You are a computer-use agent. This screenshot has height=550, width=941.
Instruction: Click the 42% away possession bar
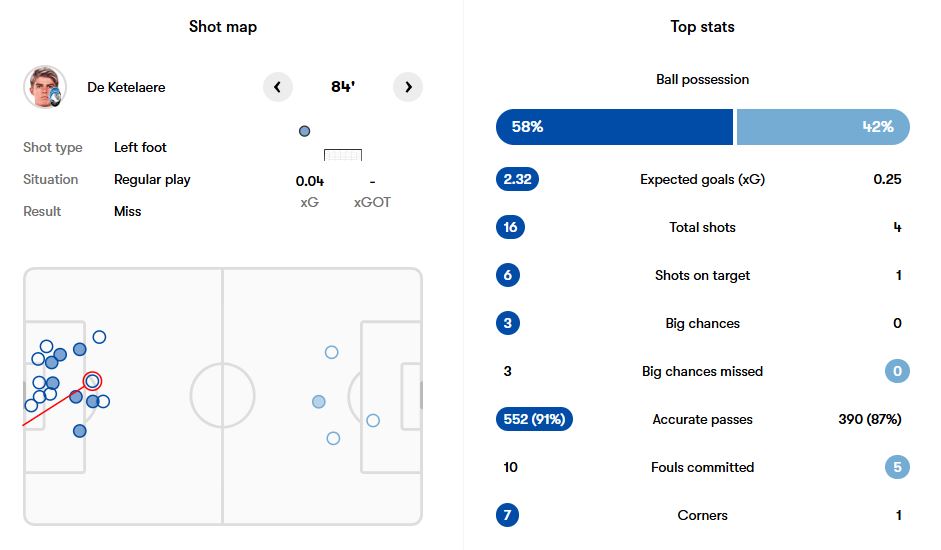pyautogui.click(x=823, y=127)
